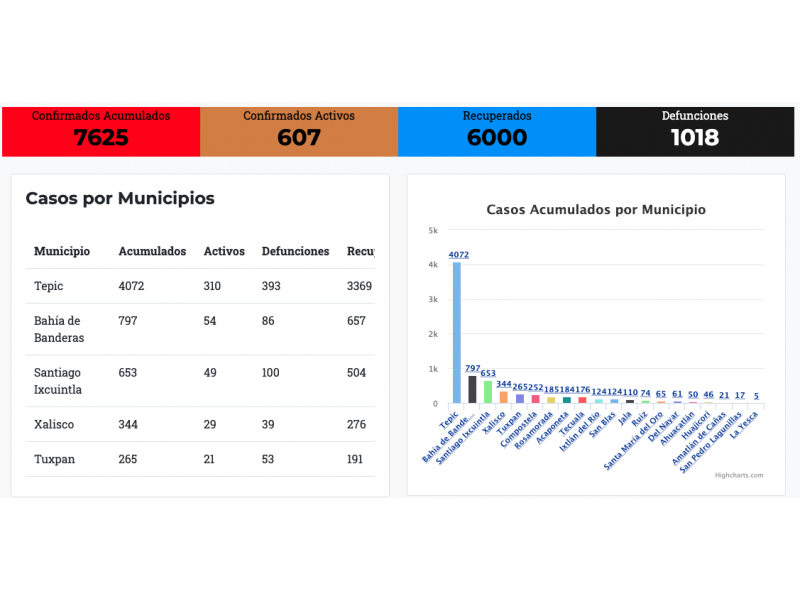
Task: Click Xalisco active value 29
Action: pyautogui.click(x=210, y=424)
